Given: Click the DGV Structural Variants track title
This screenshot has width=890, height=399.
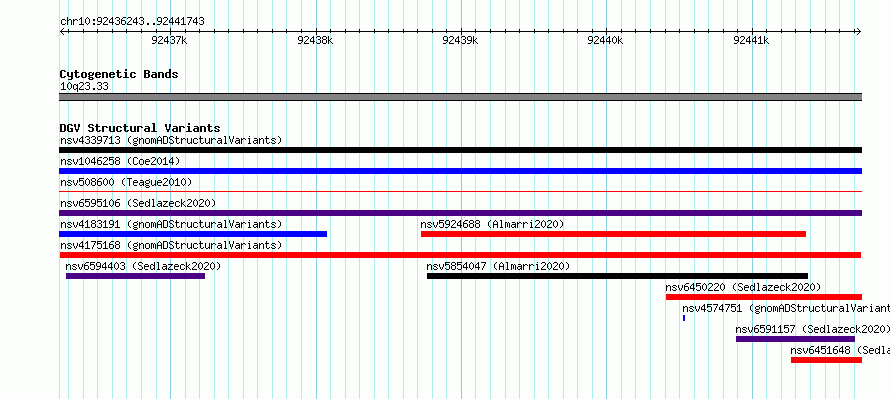Looking at the screenshot, I should pos(140,128).
